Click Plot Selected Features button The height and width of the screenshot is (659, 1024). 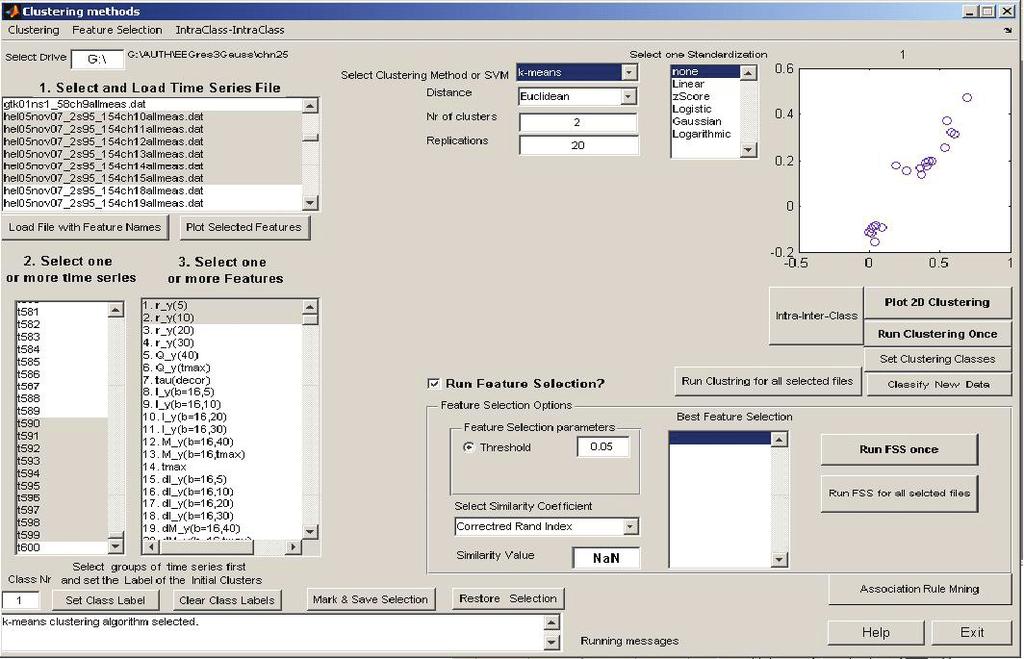[x=244, y=227]
